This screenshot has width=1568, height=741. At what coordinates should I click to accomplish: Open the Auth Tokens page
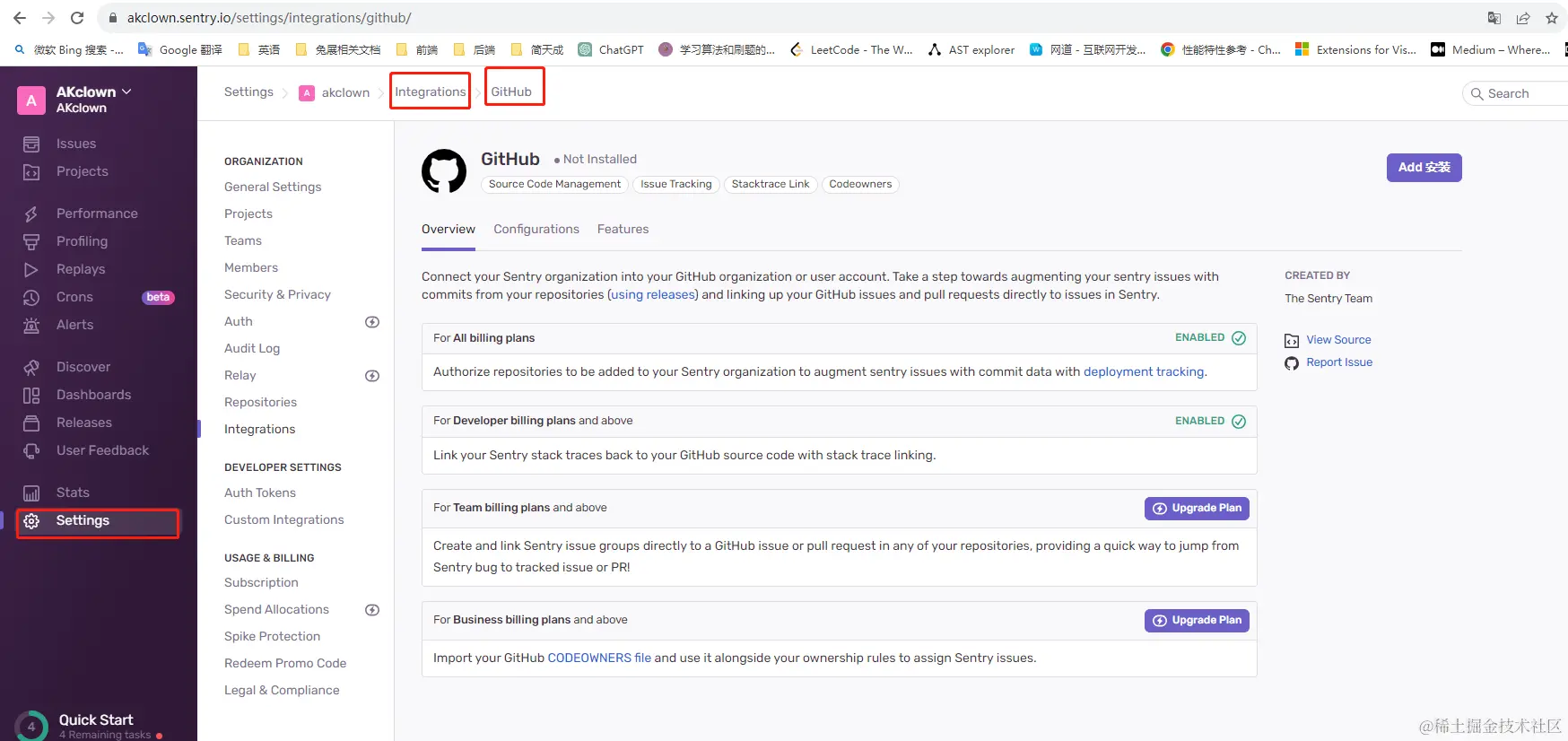click(260, 493)
